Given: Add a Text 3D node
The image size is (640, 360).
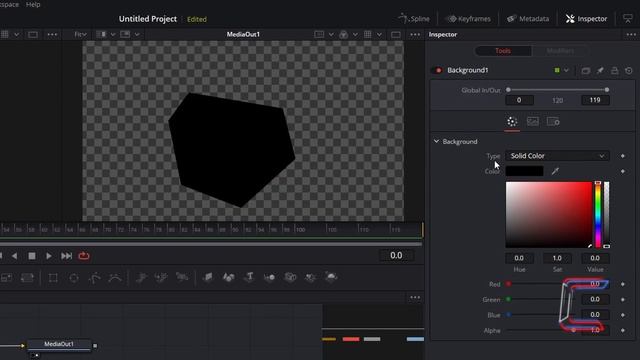Looking at the screenshot, I should click(x=249, y=278).
